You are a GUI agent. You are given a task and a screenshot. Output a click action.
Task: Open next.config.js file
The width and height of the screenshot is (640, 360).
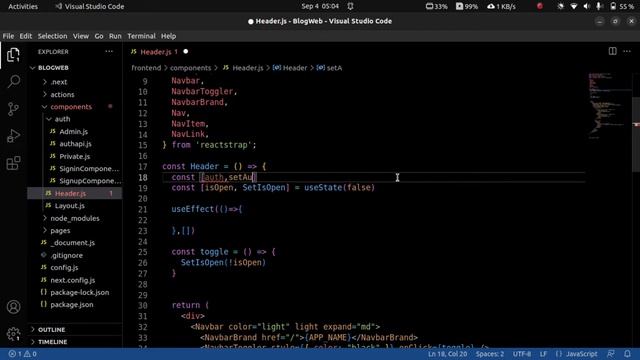tap(72, 280)
